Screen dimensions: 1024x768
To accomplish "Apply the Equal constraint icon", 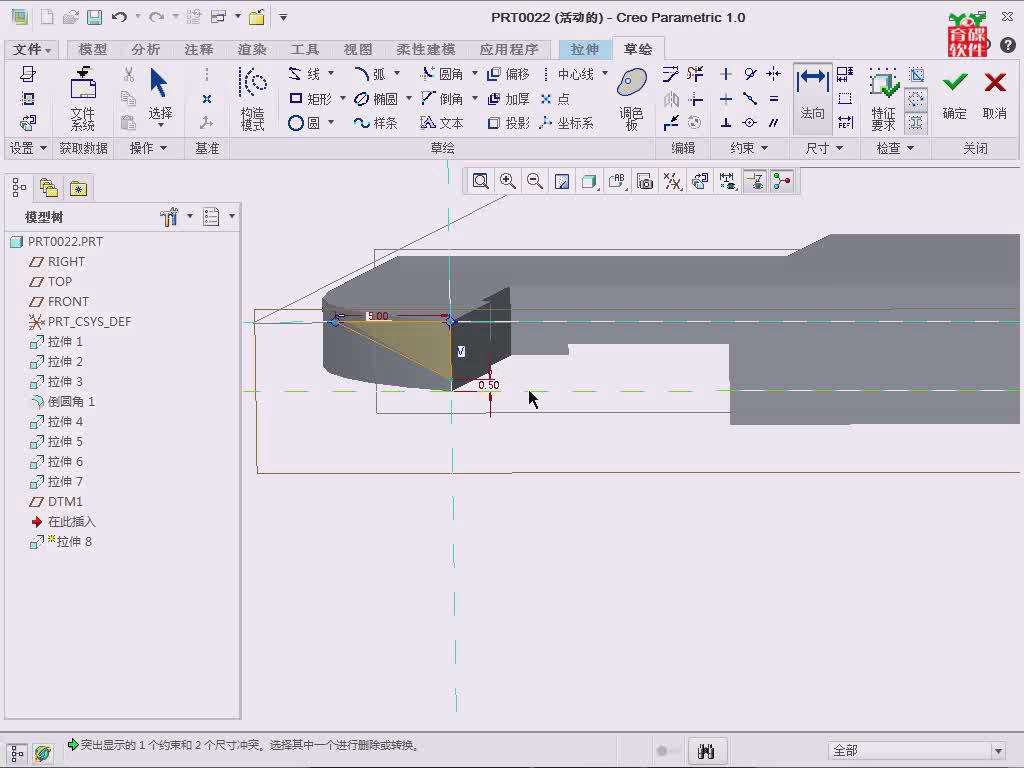I will (x=774, y=99).
